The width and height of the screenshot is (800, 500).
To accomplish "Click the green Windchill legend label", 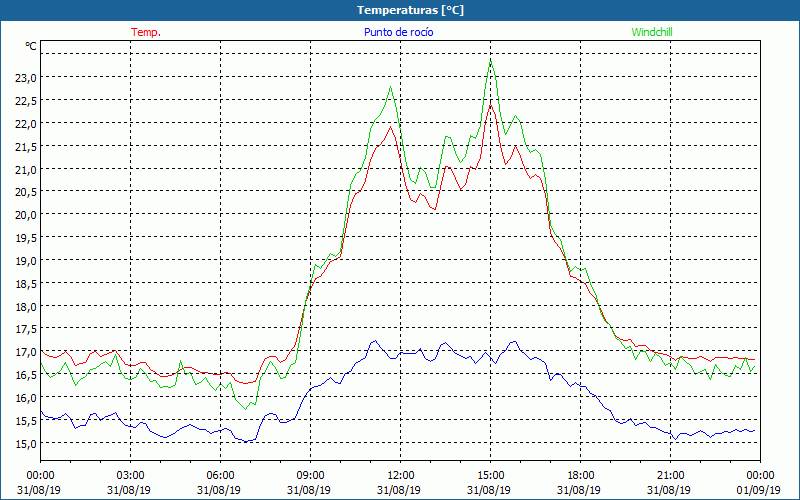I will 652,32.
